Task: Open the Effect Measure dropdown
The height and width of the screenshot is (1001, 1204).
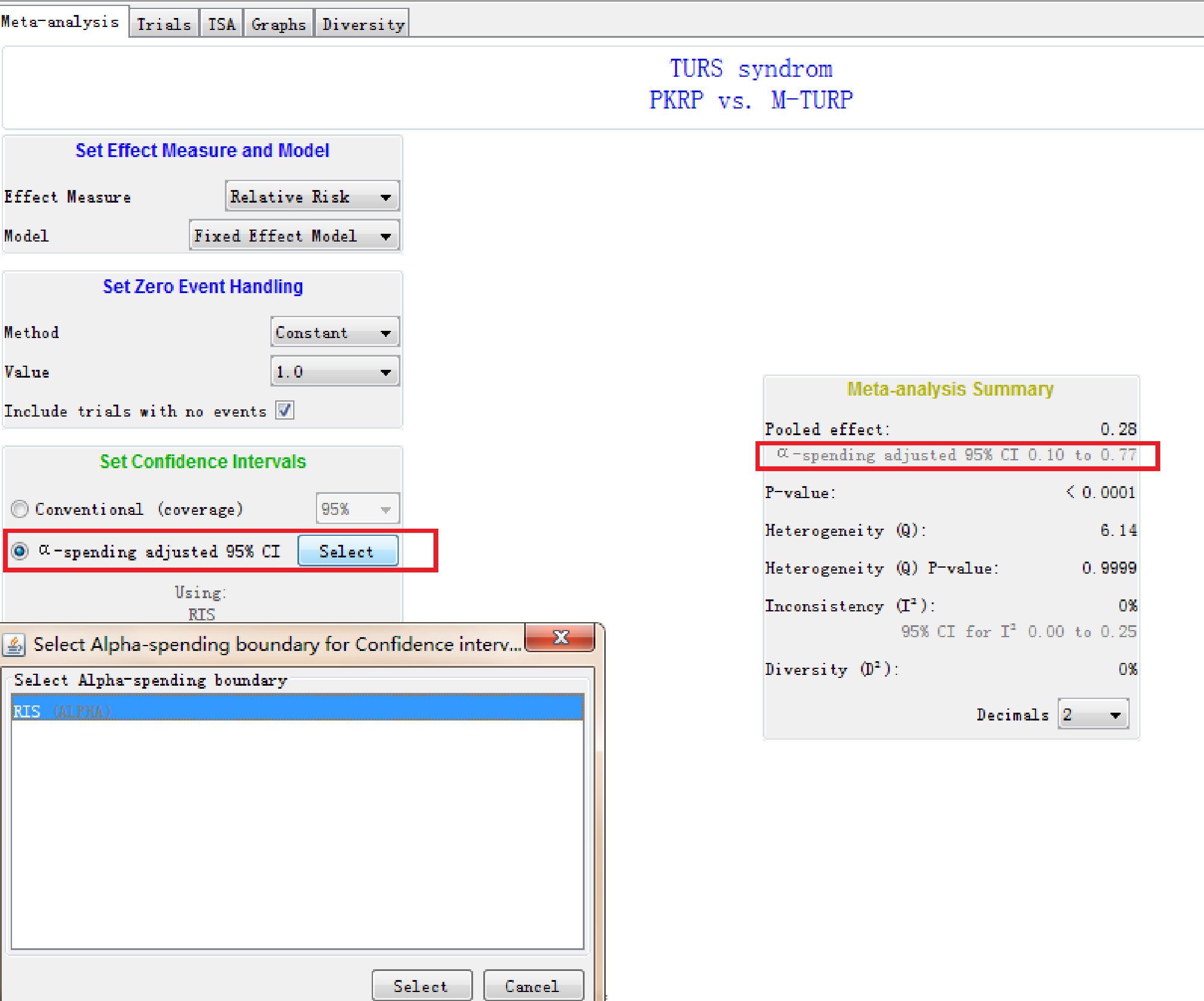Action: click(312, 197)
